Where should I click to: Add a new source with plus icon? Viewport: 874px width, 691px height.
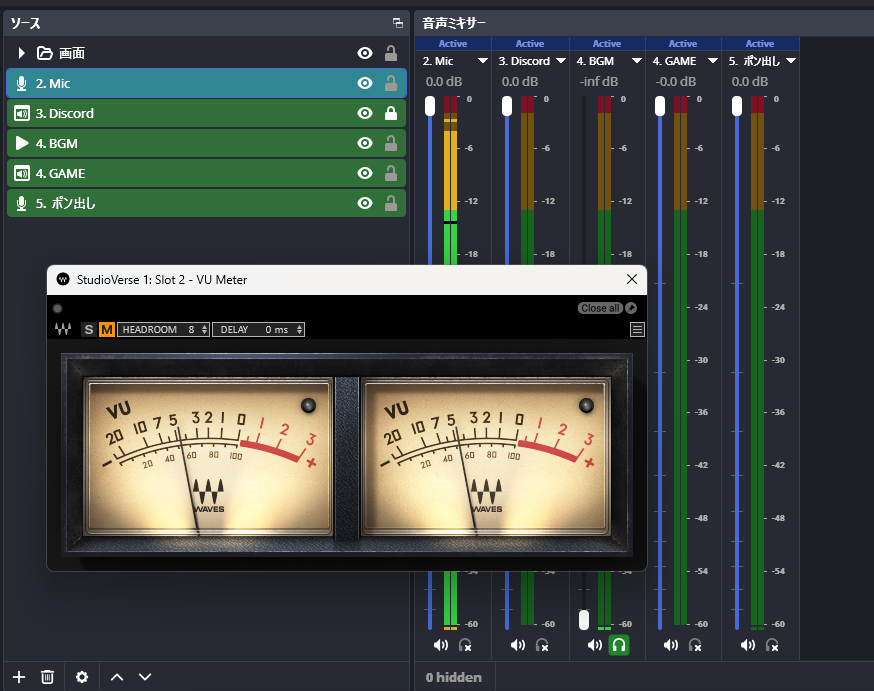(19, 677)
